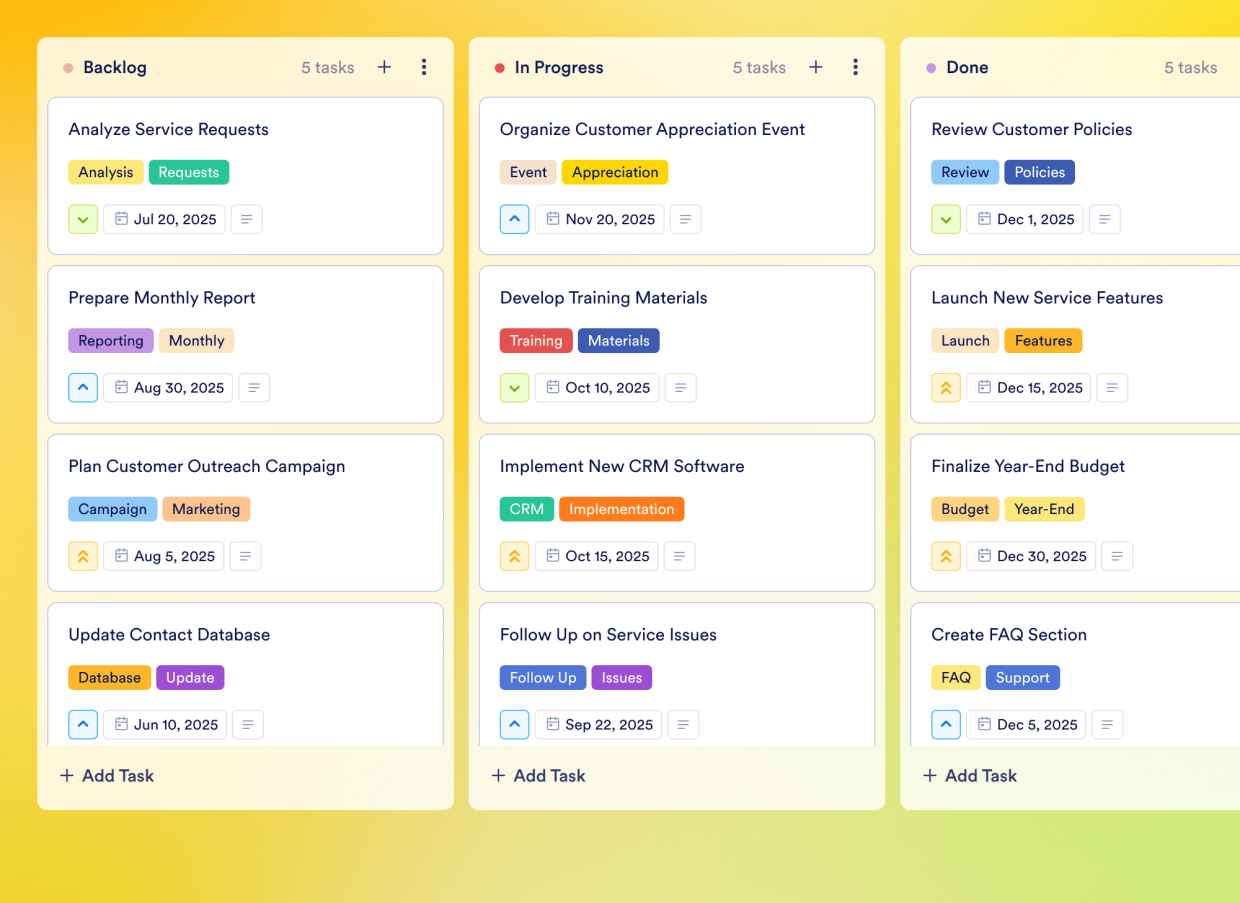Click the red Training tag

click(x=536, y=340)
